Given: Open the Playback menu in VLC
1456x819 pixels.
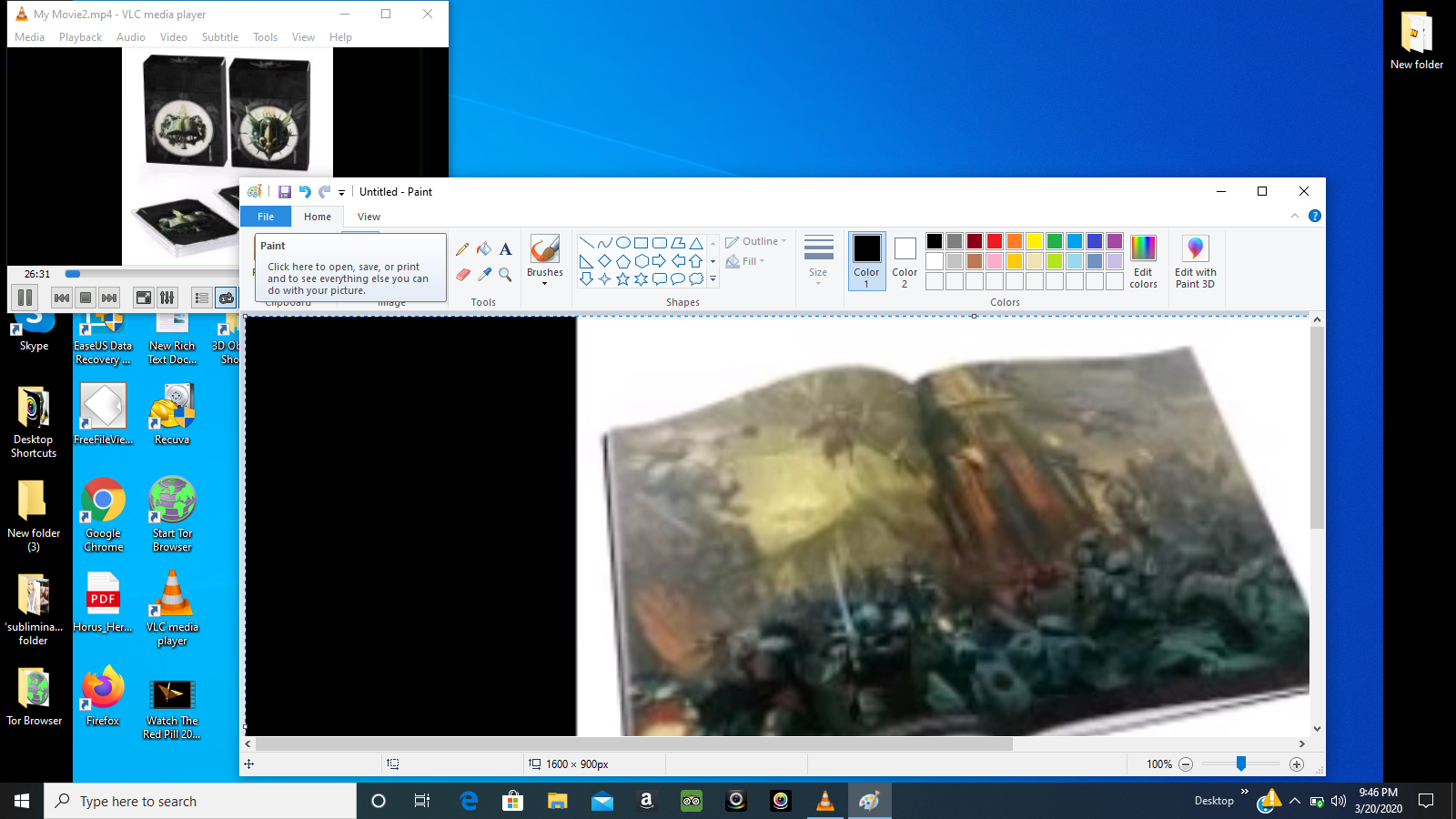Looking at the screenshot, I should pos(80,37).
